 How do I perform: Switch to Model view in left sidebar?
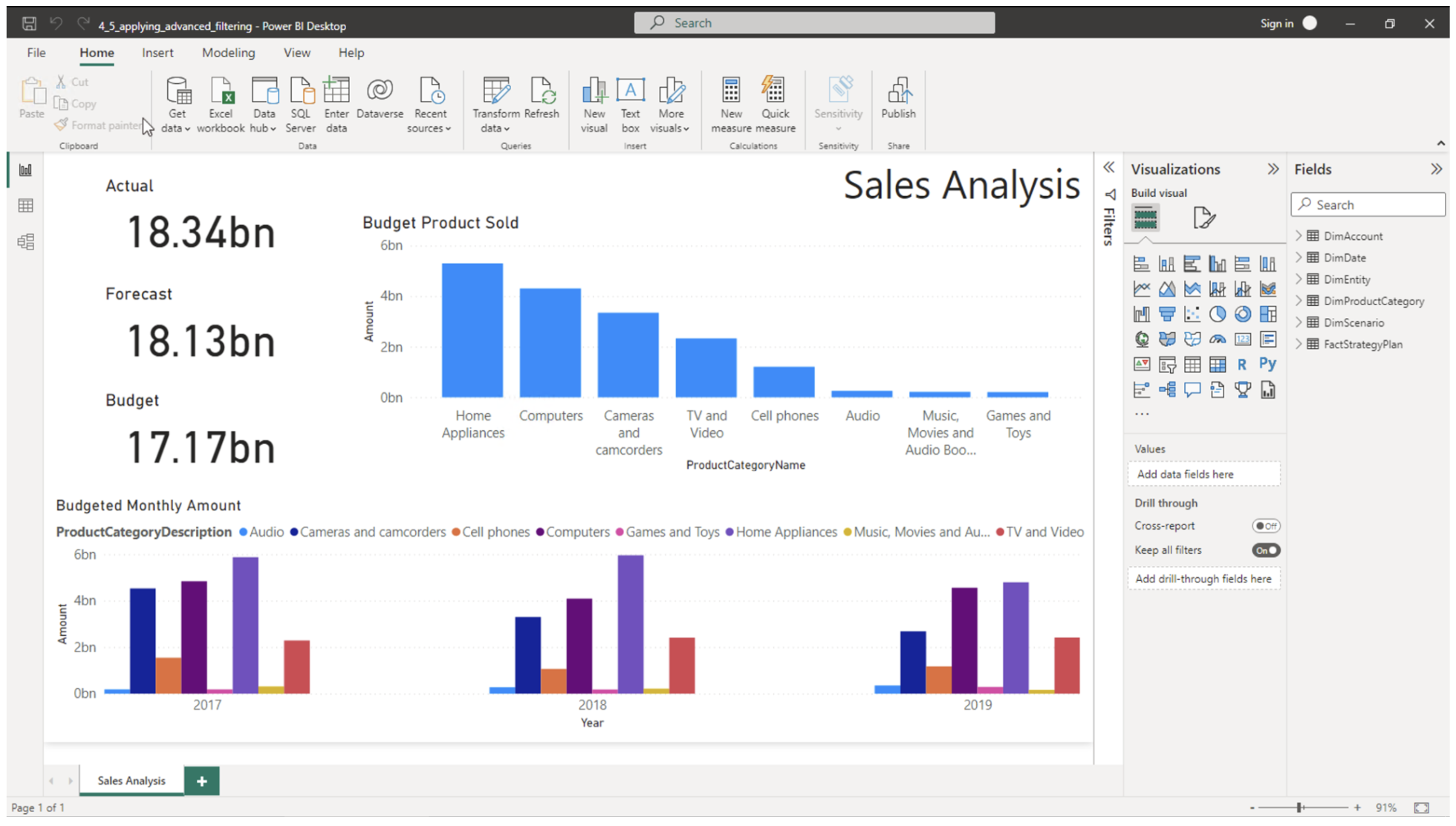click(25, 241)
